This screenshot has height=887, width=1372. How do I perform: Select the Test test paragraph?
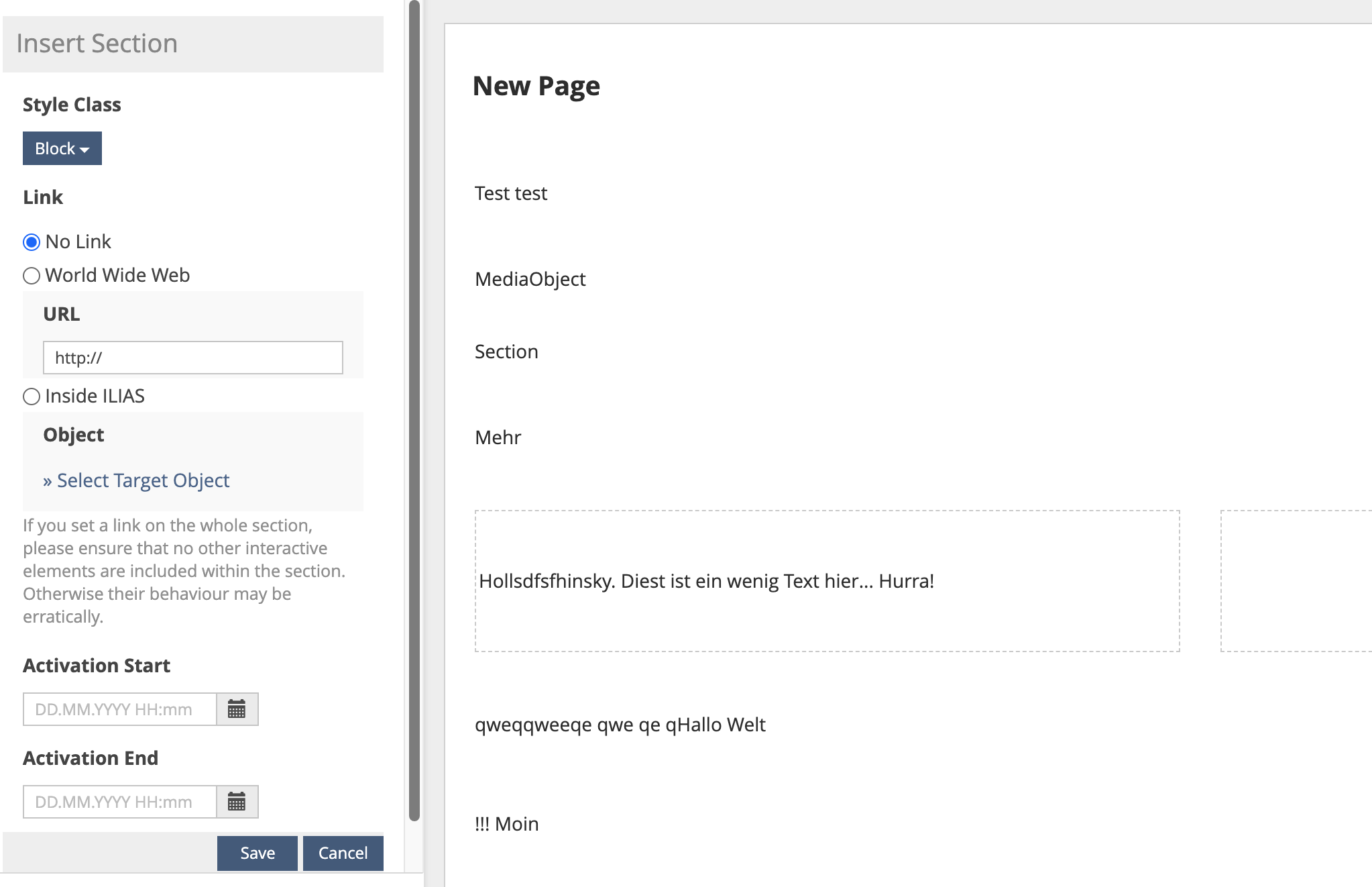[510, 193]
